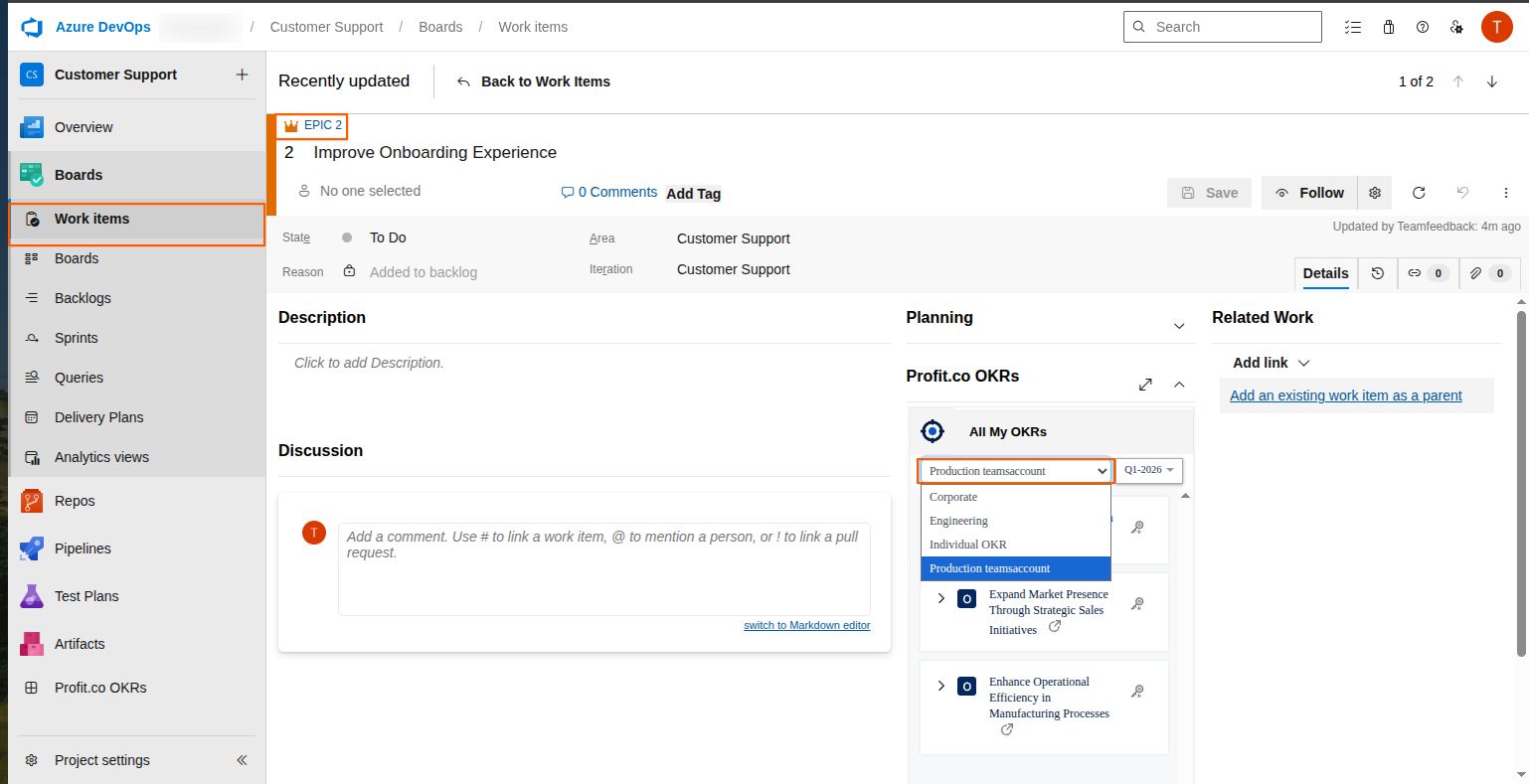Viewport: 1529px width, 784px height.
Task: Open the User settings icon
Action: [1456, 27]
